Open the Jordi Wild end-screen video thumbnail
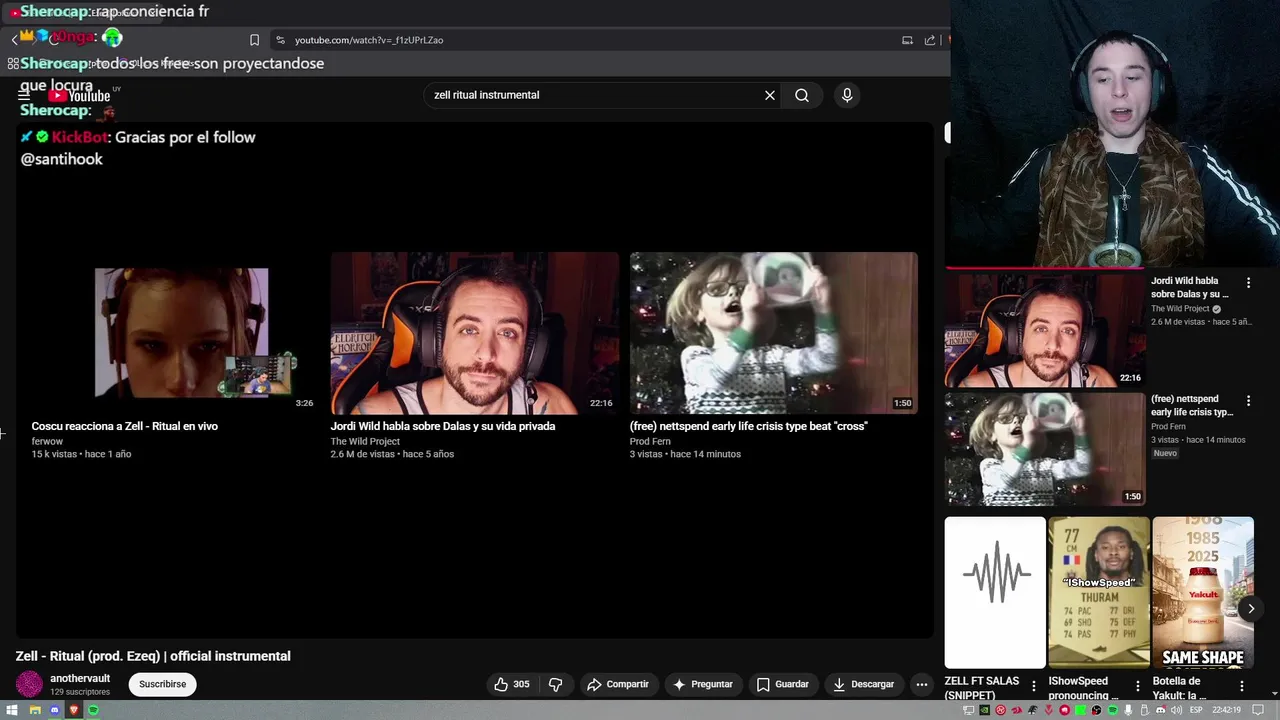 [474, 333]
